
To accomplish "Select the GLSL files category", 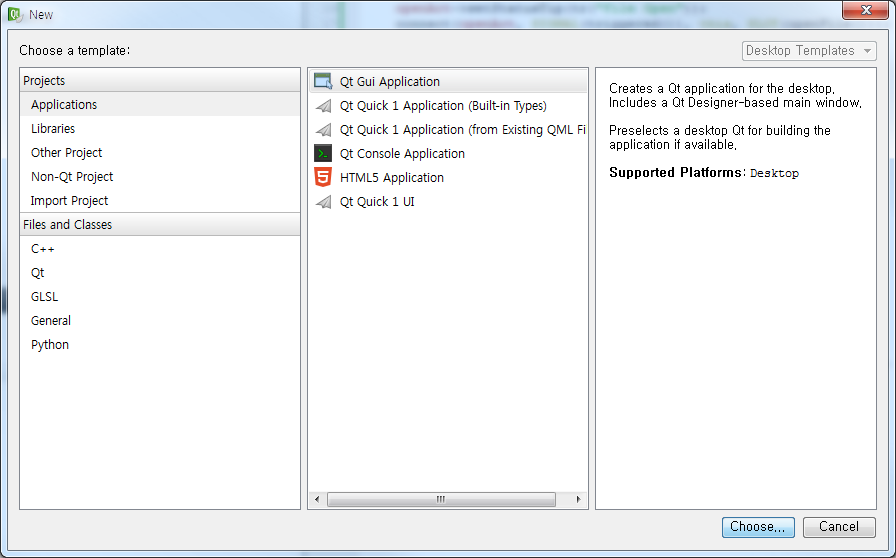I will 159,297.
